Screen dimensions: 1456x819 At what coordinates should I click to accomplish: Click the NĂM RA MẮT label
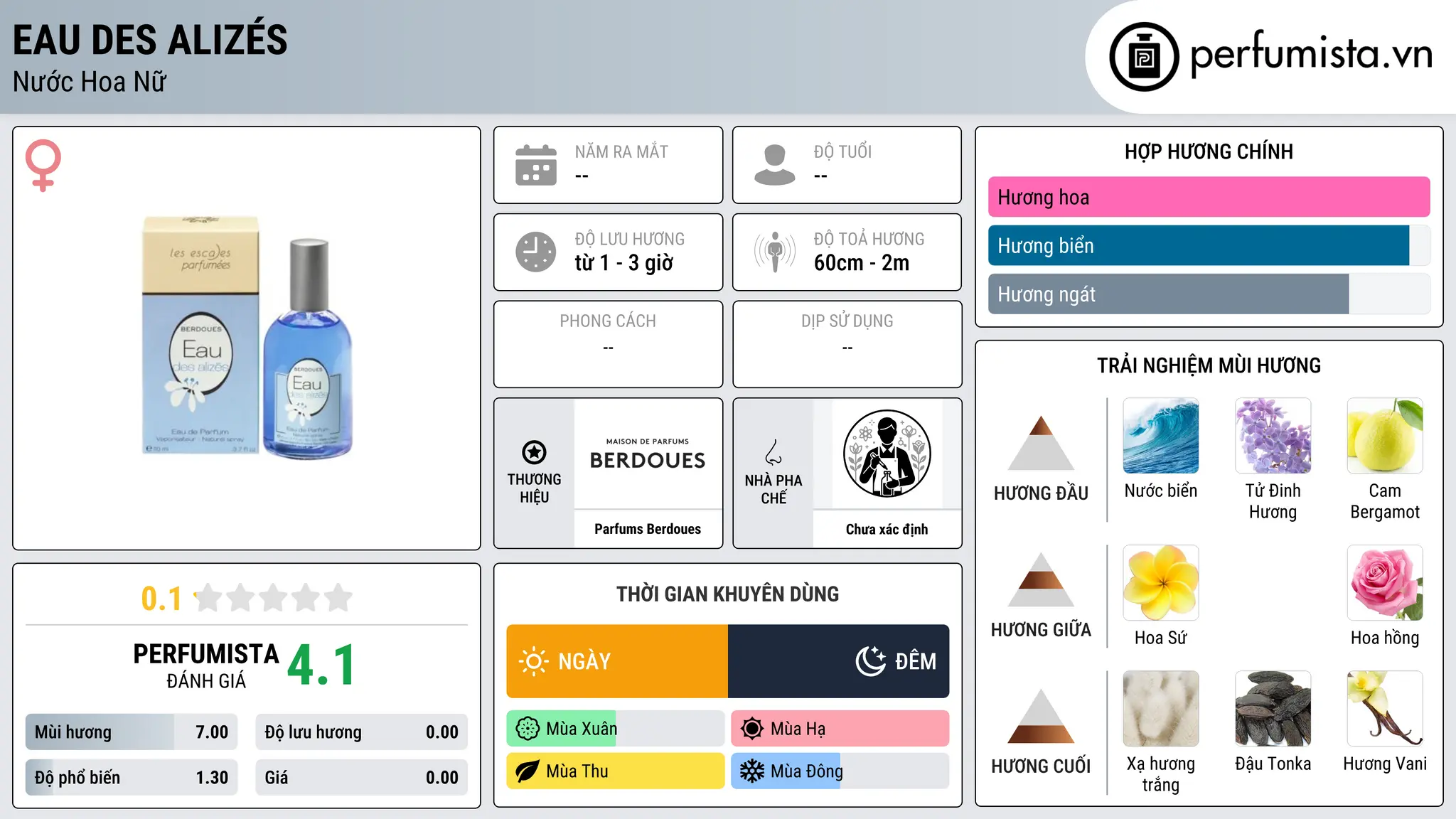pyautogui.click(x=621, y=151)
